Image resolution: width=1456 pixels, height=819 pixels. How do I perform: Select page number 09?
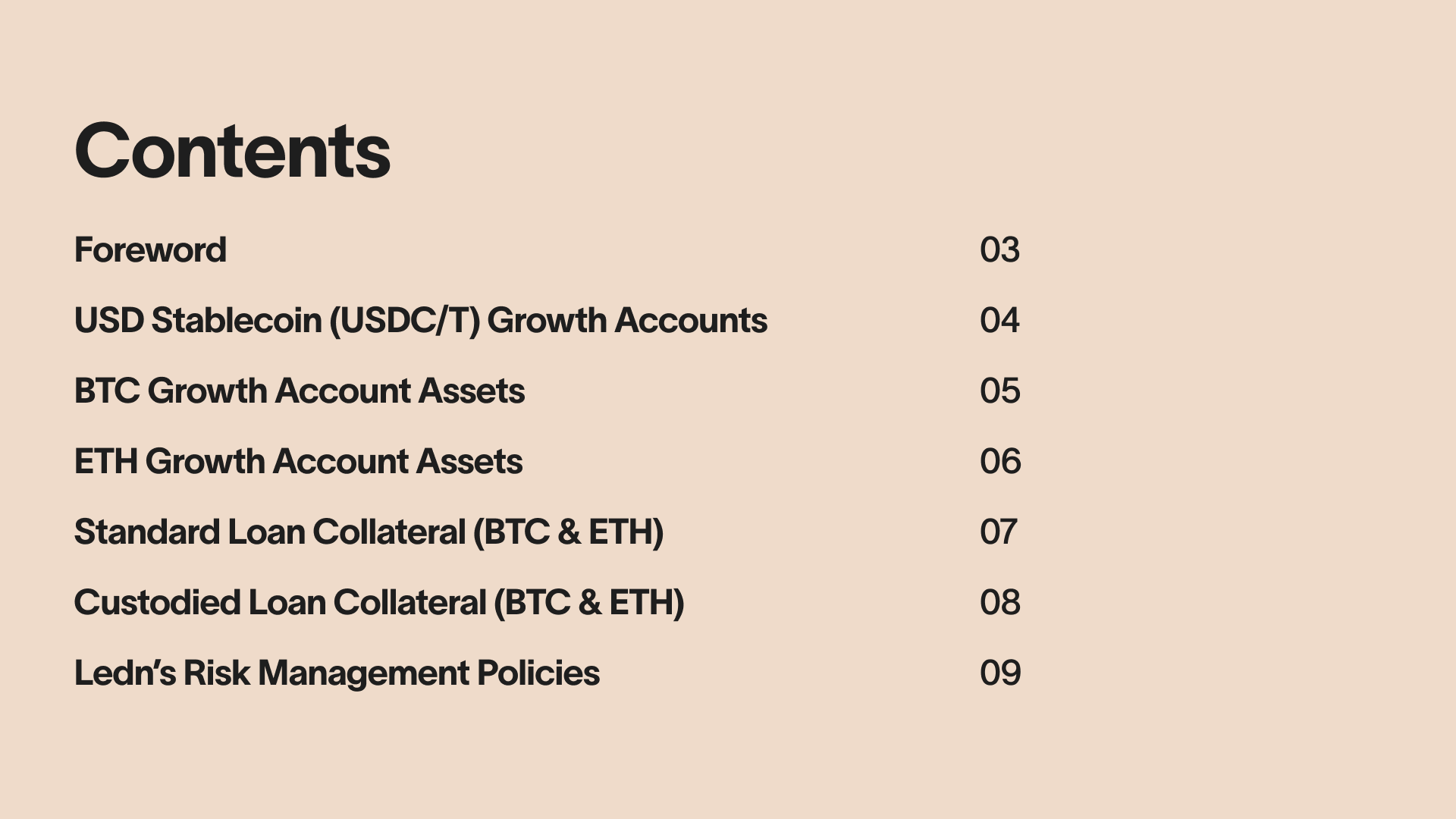[1000, 673]
